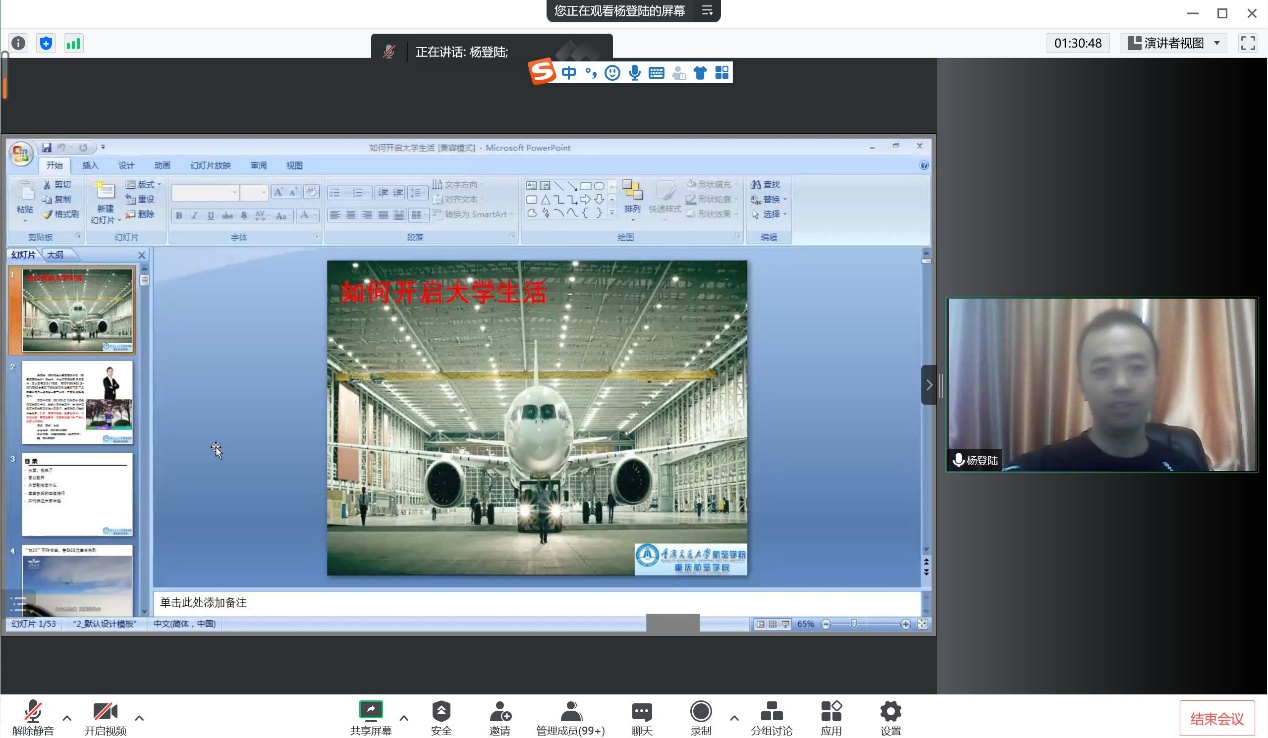Open the 演讲者视图 view dropdown
Viewport: 1268px width, 738px height.
click(1174, 43)
